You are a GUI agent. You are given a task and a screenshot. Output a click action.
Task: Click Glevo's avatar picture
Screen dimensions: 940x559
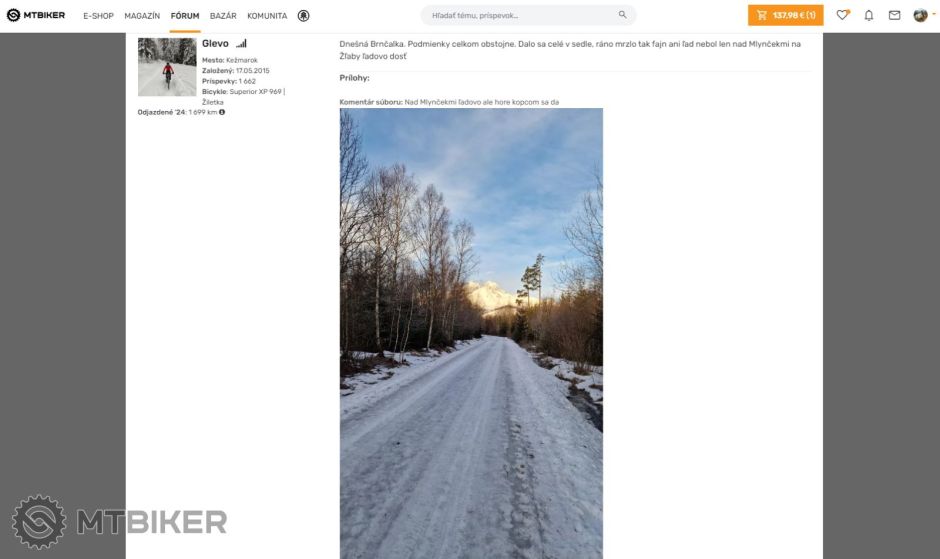click(167, 67)
